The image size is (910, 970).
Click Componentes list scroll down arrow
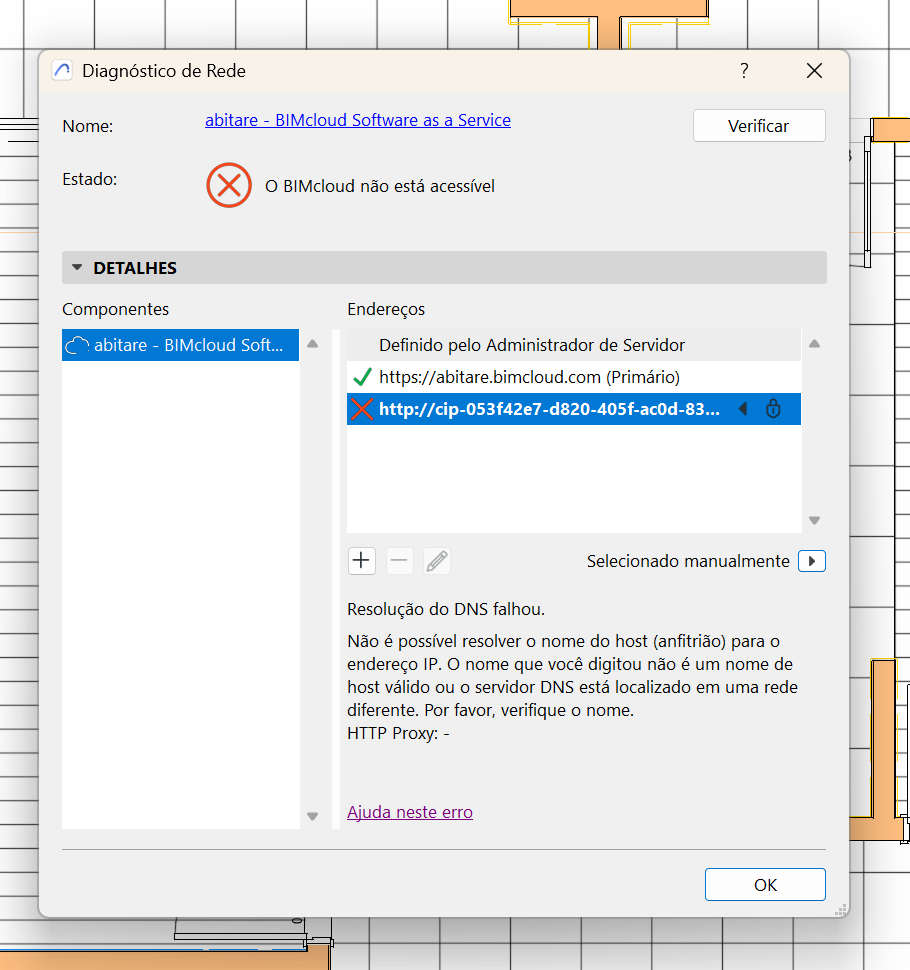click(312, 817)
